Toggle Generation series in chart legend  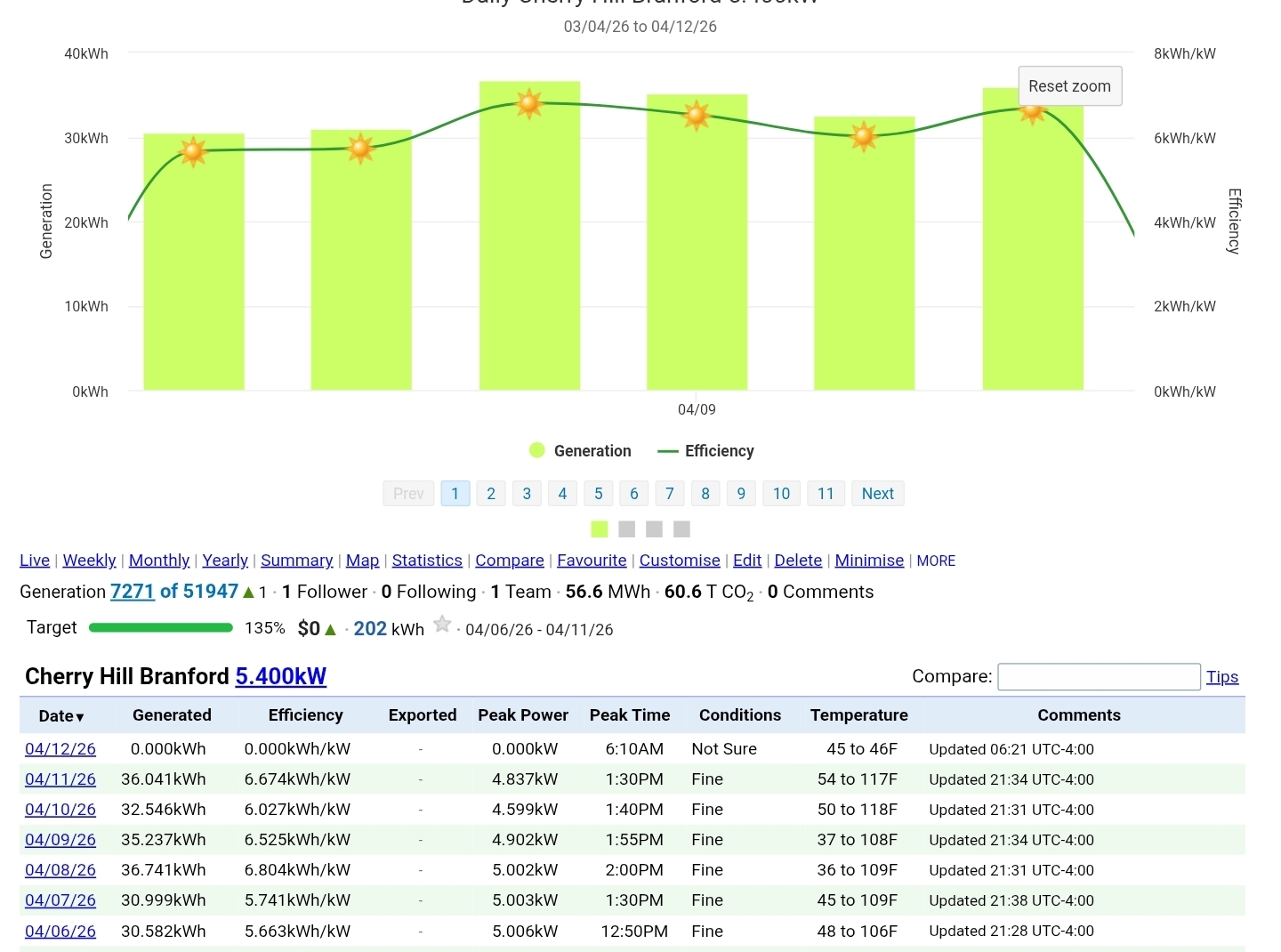[x=580, y=451]
